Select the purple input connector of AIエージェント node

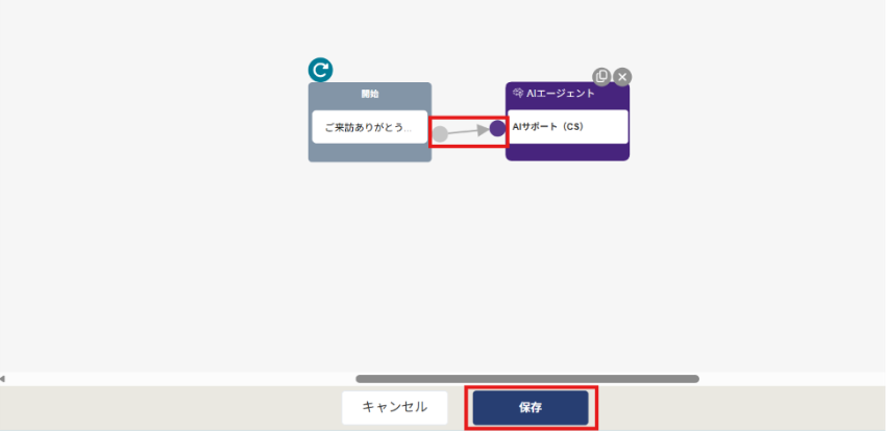[x=497, y=128]
